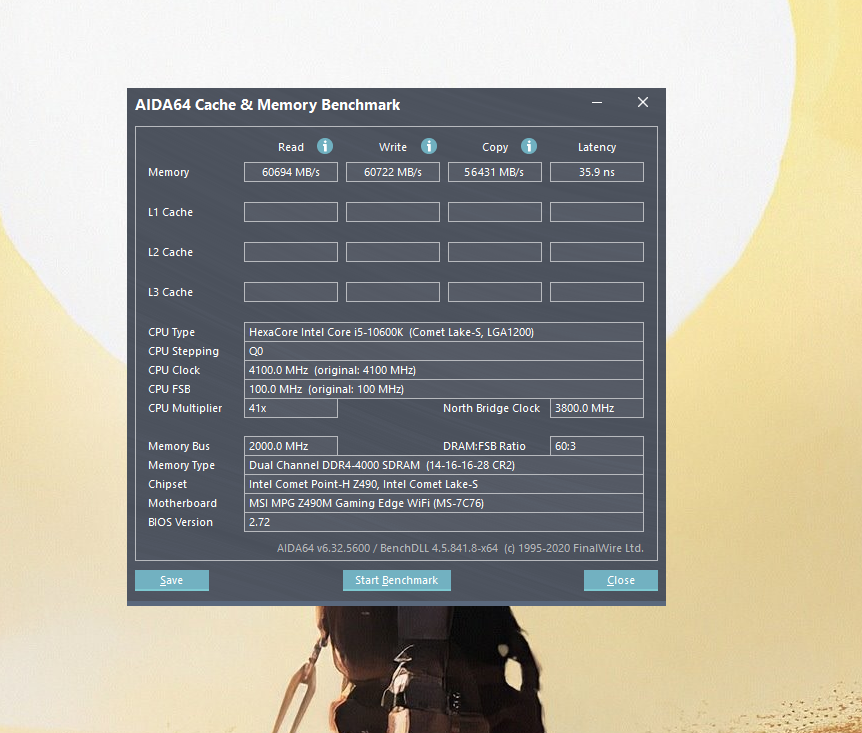Click the Copy column header

point(495,147)
